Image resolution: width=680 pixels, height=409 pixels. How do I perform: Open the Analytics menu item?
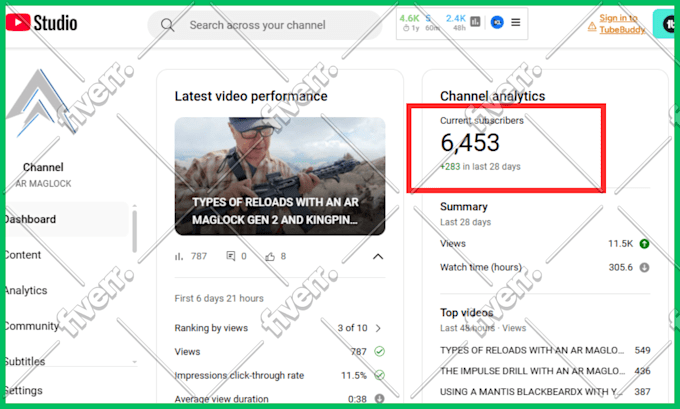click(26, 290)
